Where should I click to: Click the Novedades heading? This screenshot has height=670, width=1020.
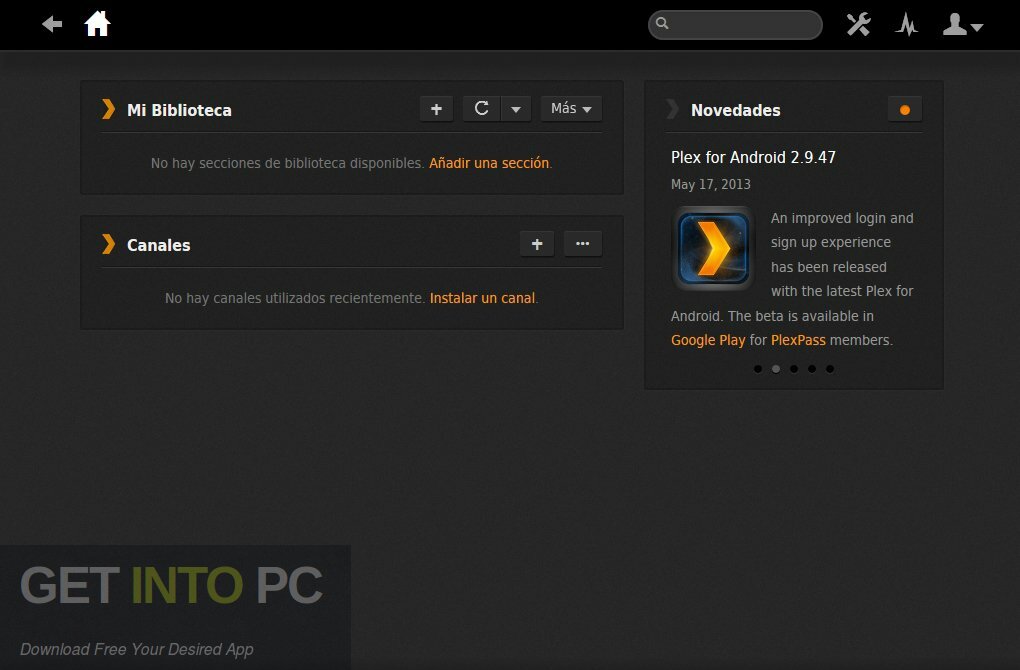[x=736, y=110]
